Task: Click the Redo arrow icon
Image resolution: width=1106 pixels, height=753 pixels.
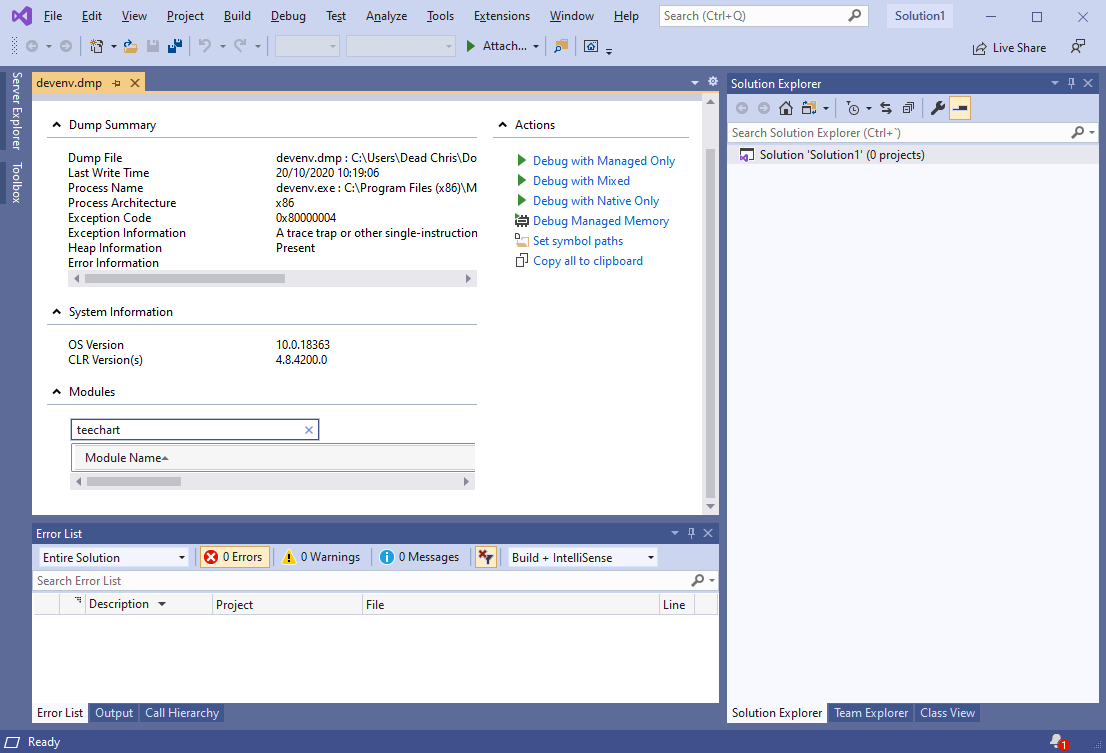Action: 240,47
